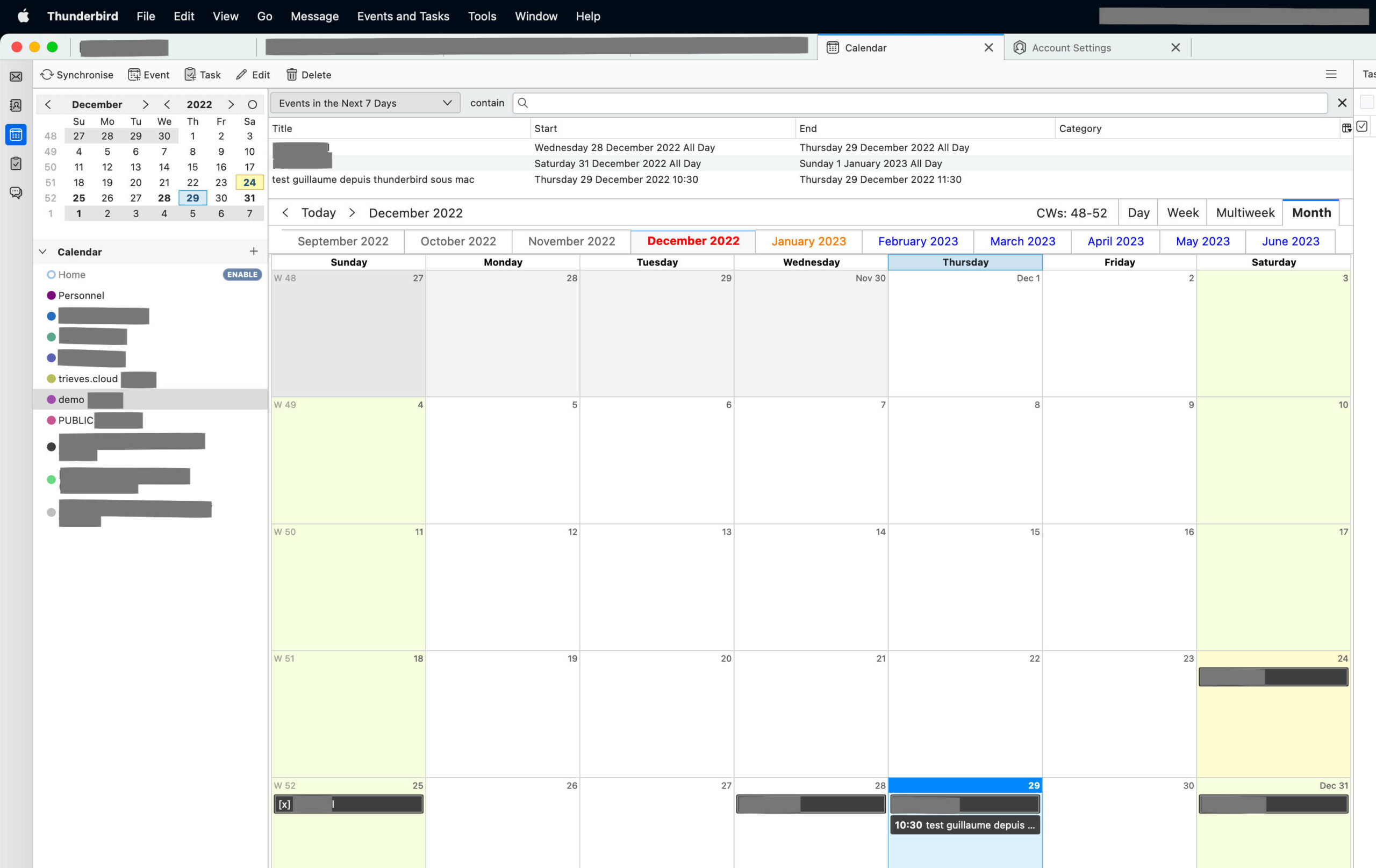Click the Synchronise toolbar button
This screenshot has width=1376, height=868.
click(x=76, y=75)
